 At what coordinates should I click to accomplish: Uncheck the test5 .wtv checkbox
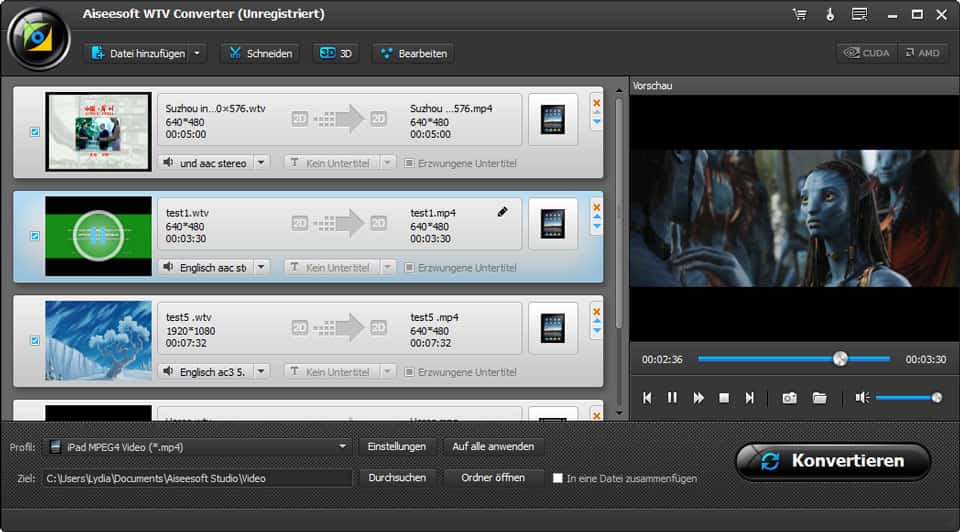[x=35, y=340]
